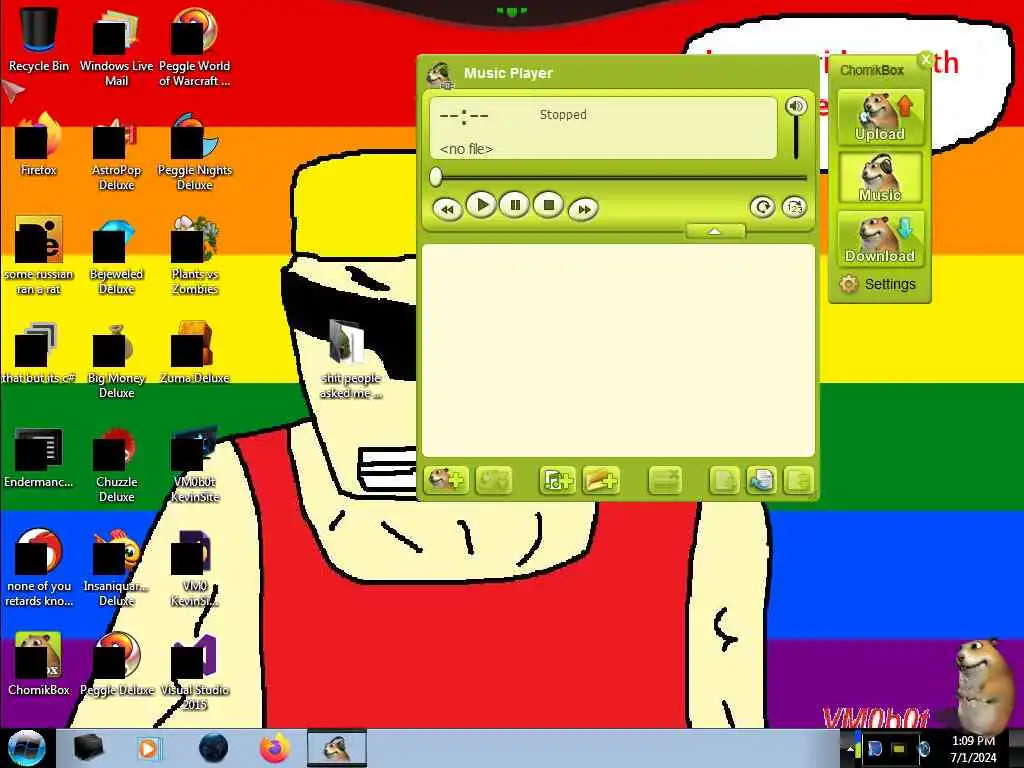Select VM0b0t KevinSite desktop icon
1024x768 pixels.
(x=195, y=464)
